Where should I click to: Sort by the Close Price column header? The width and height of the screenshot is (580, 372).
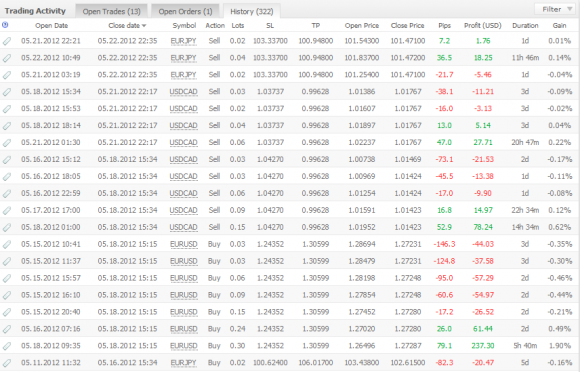click(408, 26)
